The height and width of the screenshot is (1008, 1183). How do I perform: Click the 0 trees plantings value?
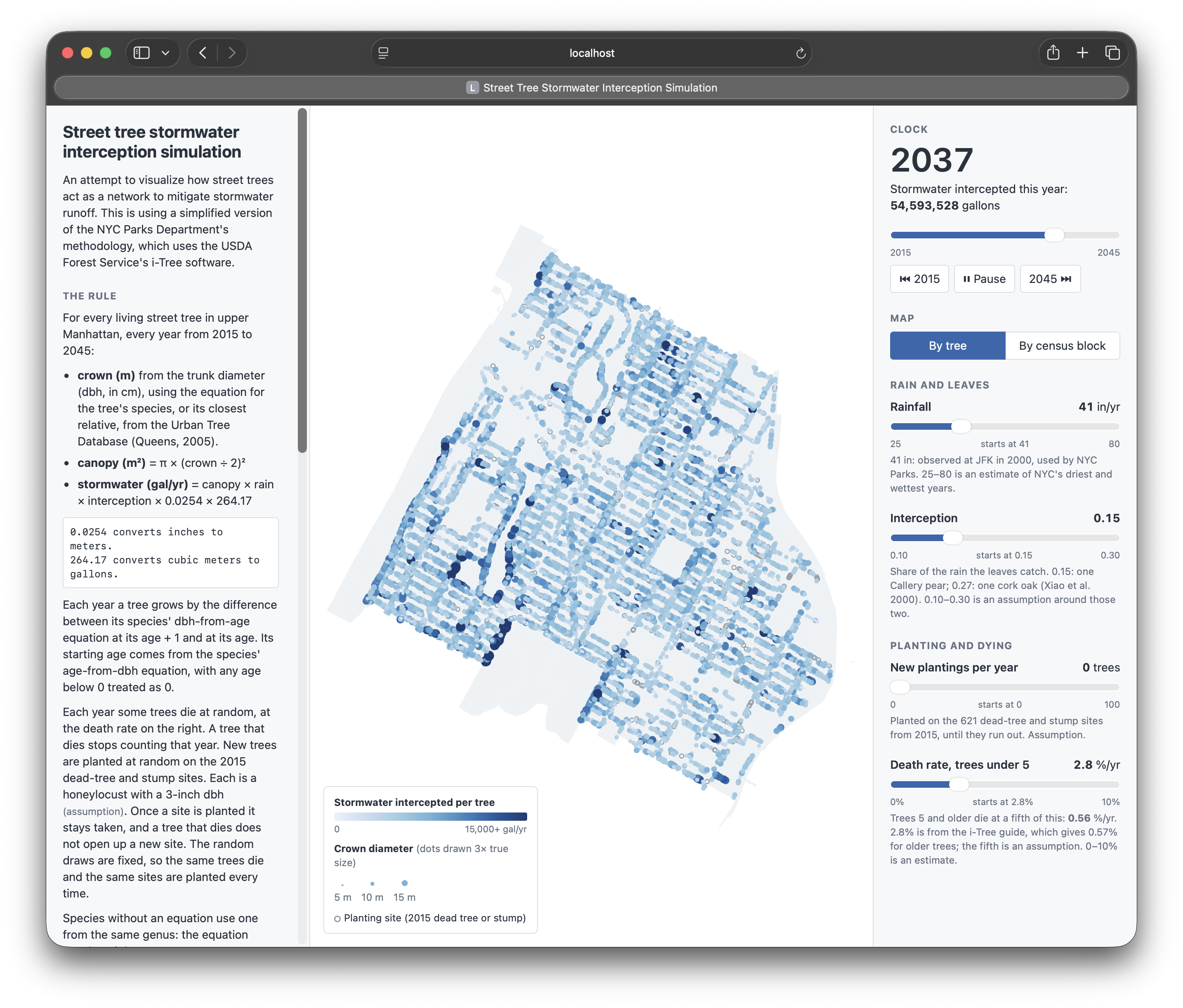1101,667
